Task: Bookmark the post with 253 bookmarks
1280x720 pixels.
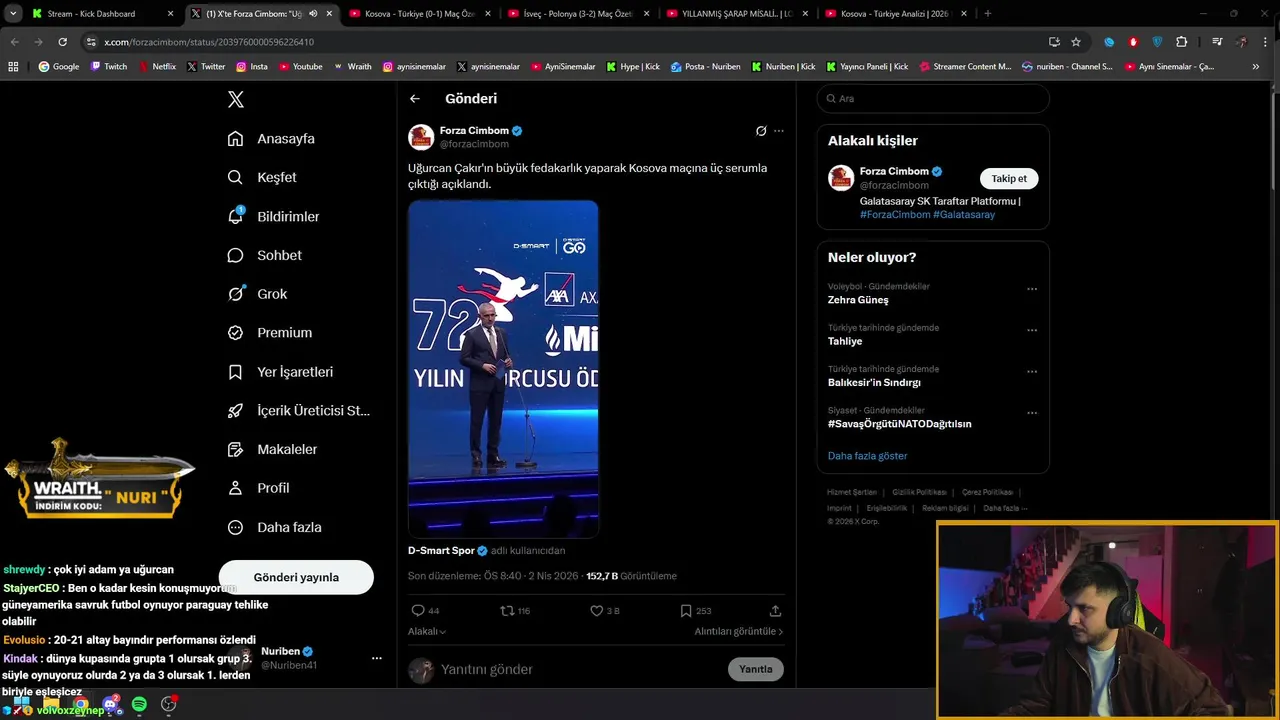Action: point(685,610)
